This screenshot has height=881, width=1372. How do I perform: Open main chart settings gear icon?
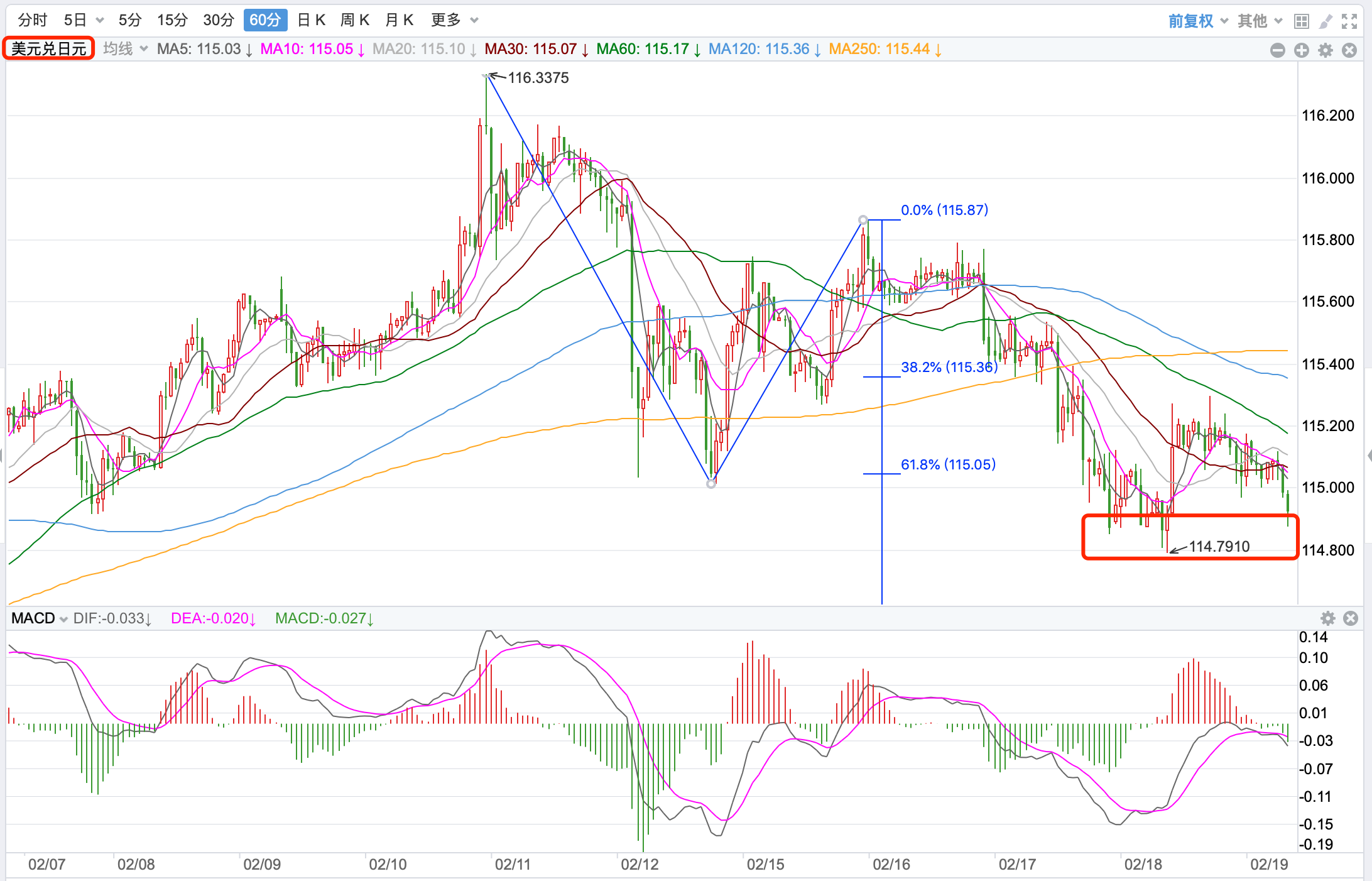tap(1326, 50)
